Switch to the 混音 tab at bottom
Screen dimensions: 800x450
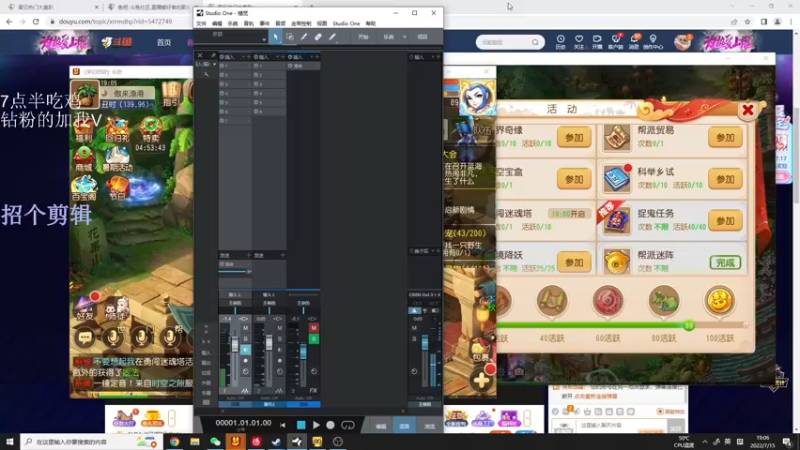coord(405,426)
